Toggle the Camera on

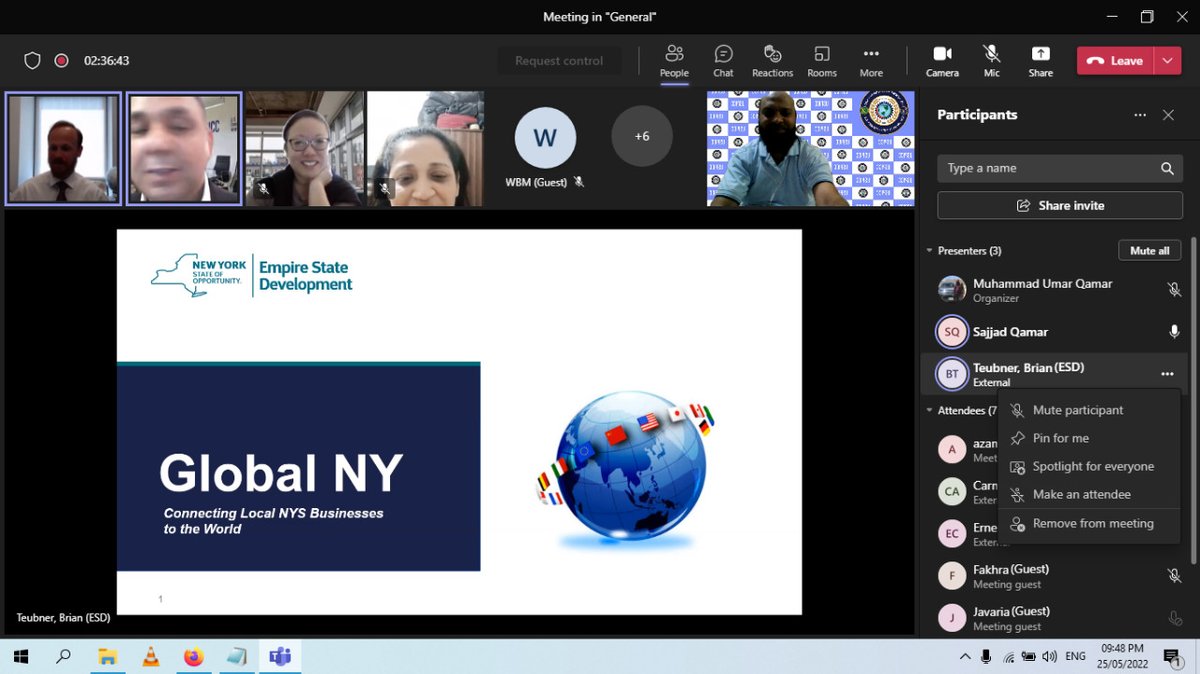[x=942, y=60]
